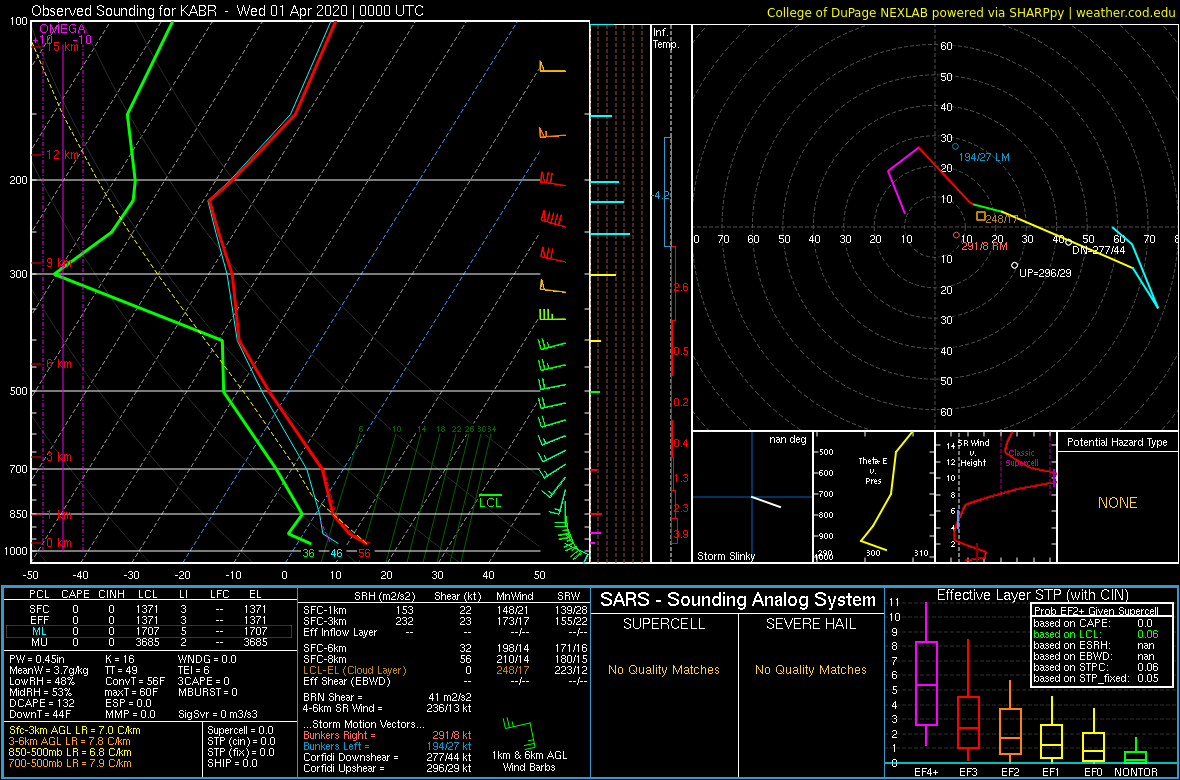Click surface dewpoint value 36
The width and height of the screenshot is (1180, 780).
coord(308,553)
